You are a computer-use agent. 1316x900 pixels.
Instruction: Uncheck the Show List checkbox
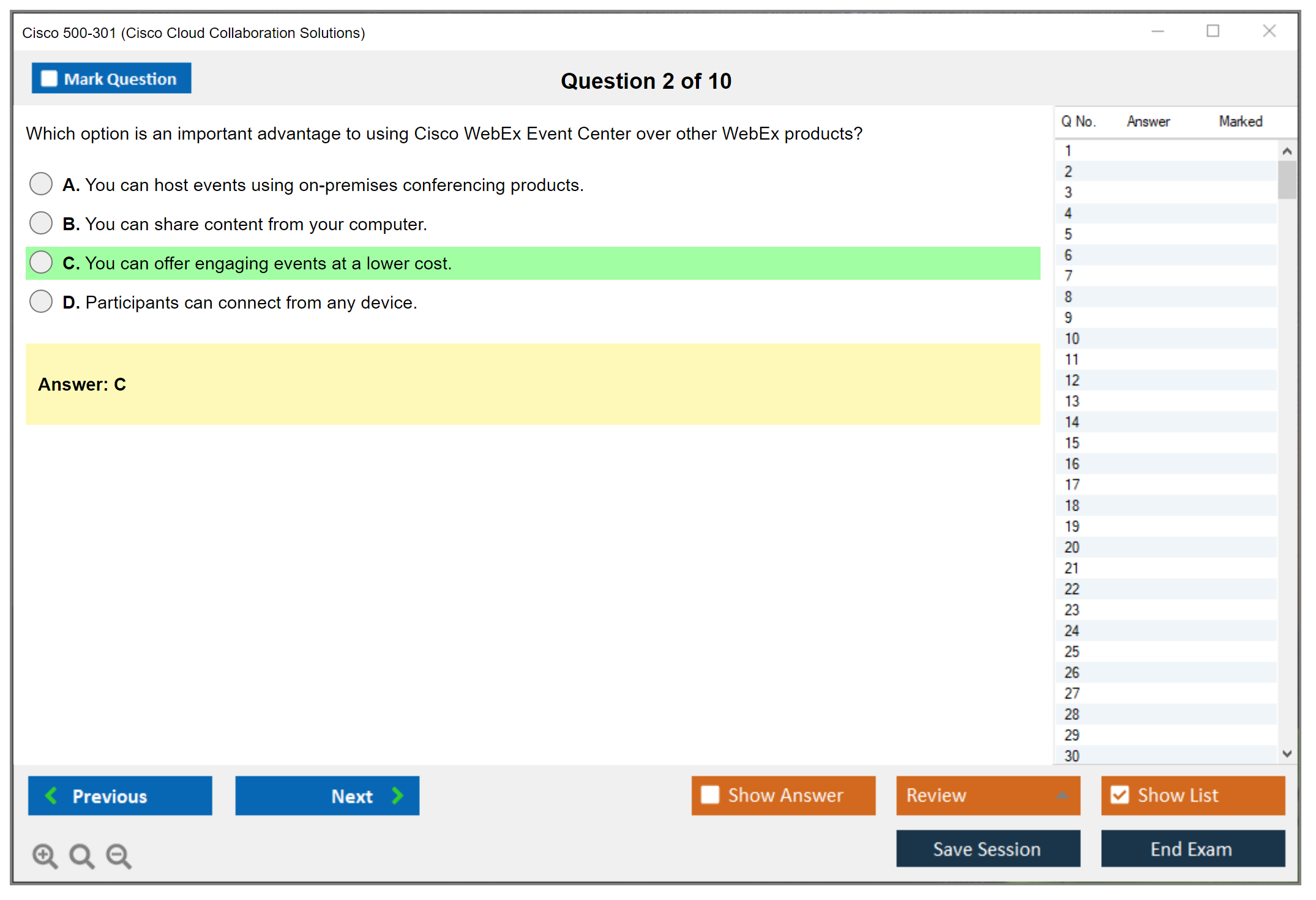coord(1120,795)
